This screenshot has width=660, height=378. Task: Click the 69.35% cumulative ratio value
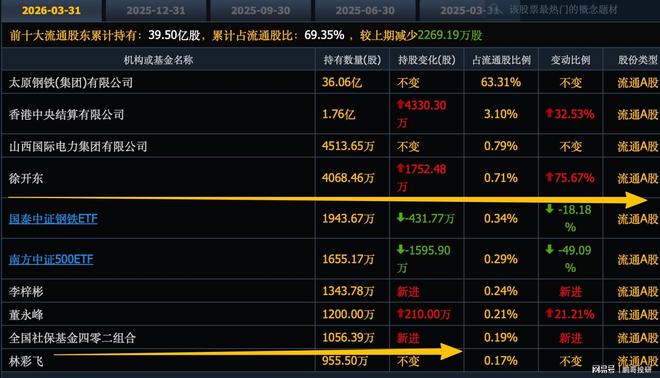pyautogui.click(x=325, y=35)
